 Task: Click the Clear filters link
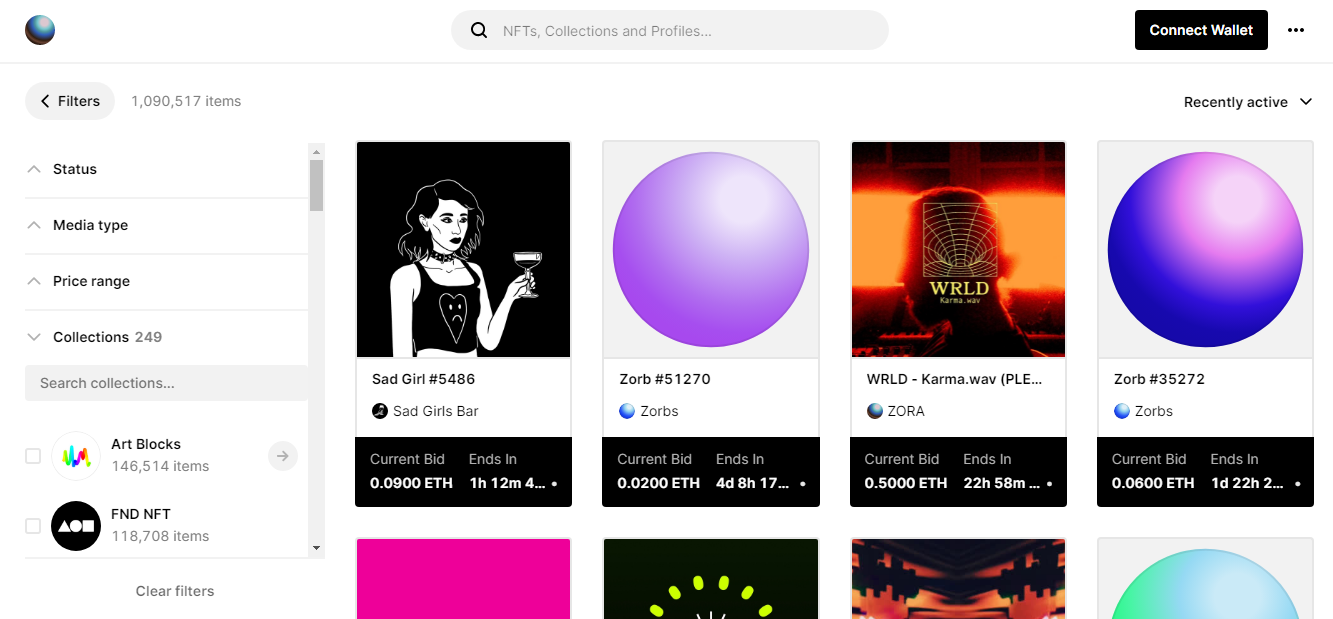pos(175,591)
